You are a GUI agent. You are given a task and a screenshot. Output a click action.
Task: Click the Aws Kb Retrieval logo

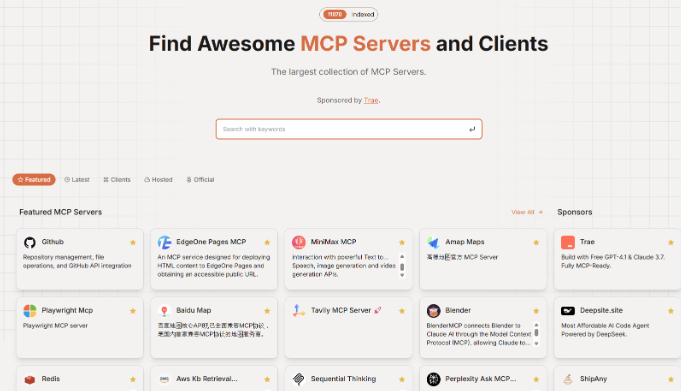coord(164,379)
